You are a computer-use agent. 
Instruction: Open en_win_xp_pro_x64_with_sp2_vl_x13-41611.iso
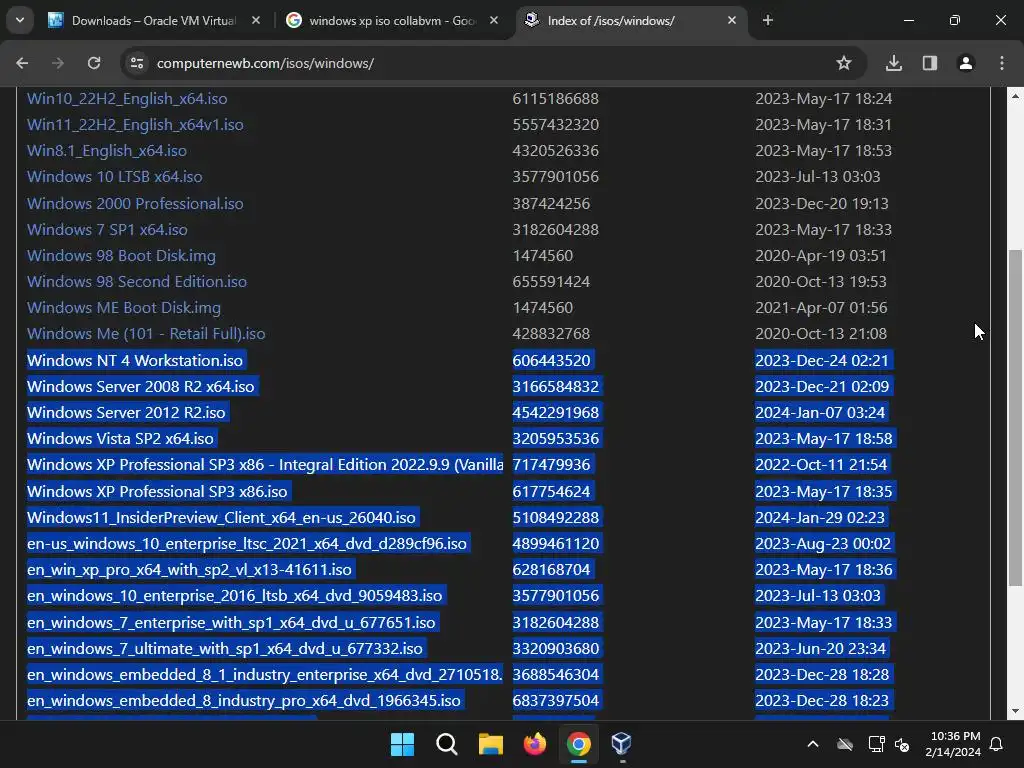(x=189, y=569)
